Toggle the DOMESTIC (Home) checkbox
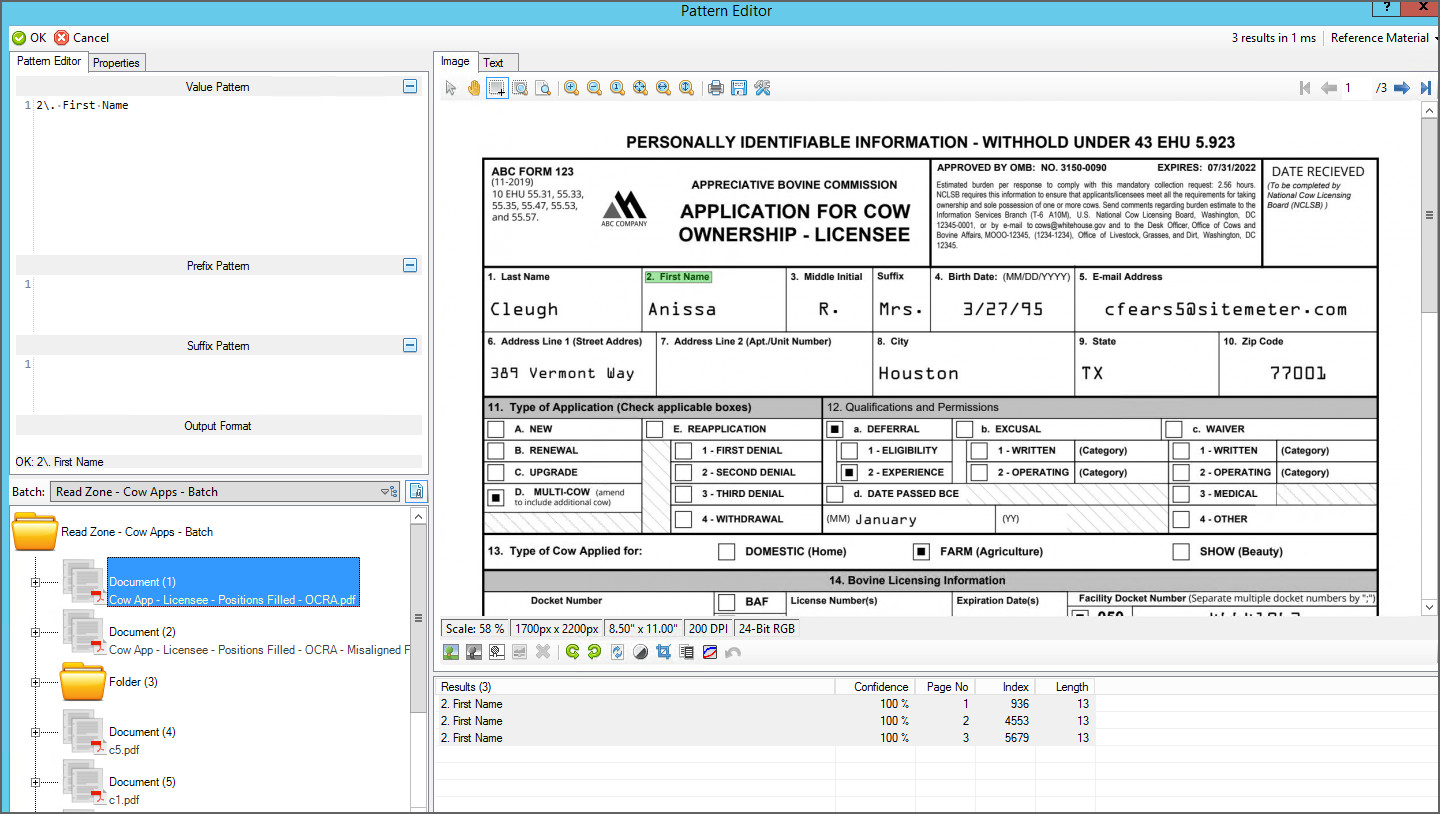 (726, 552)
